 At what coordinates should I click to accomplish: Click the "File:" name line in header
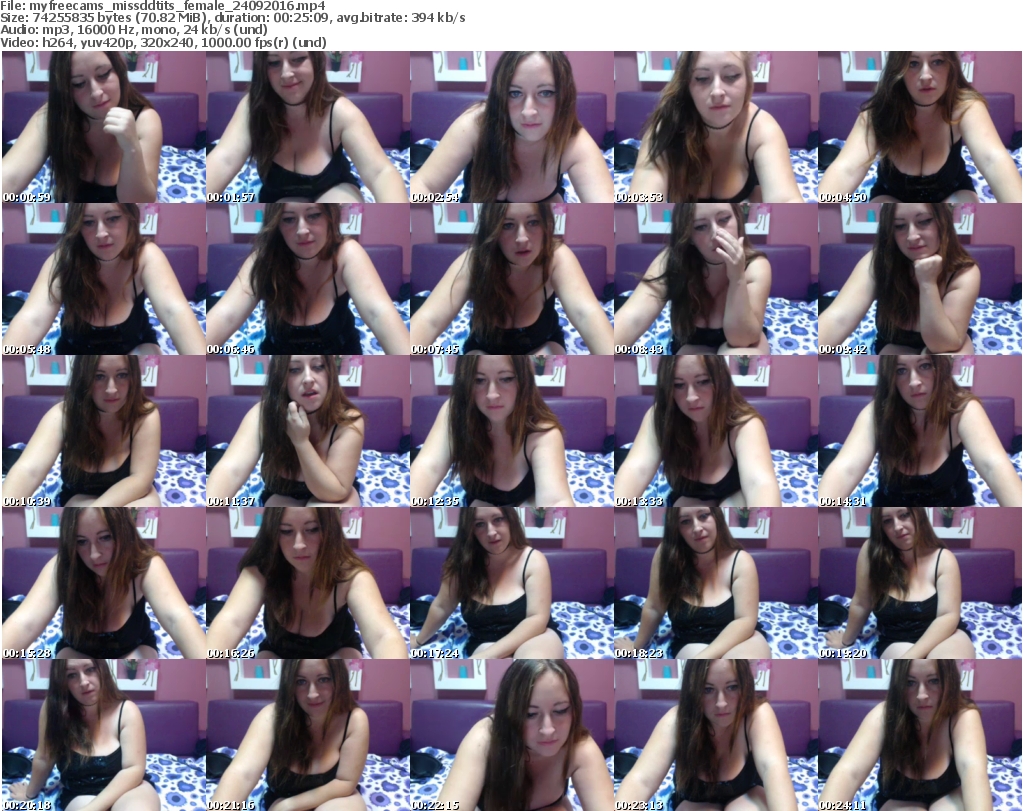(163, 6)
